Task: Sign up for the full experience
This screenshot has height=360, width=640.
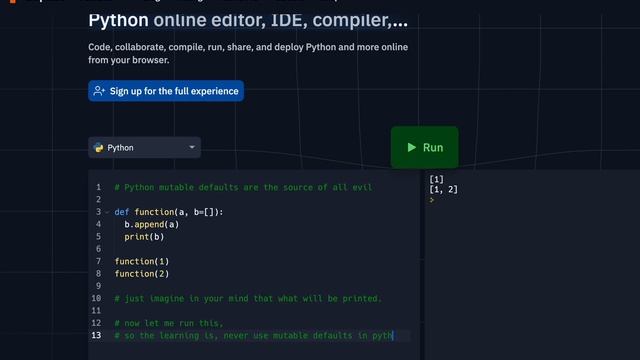Action: (x=166, y=91)
